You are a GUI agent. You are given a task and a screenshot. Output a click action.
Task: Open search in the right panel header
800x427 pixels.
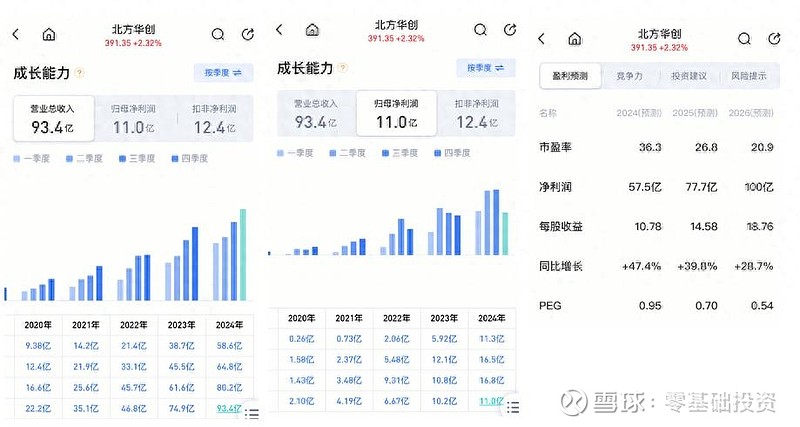coord(744,39)
